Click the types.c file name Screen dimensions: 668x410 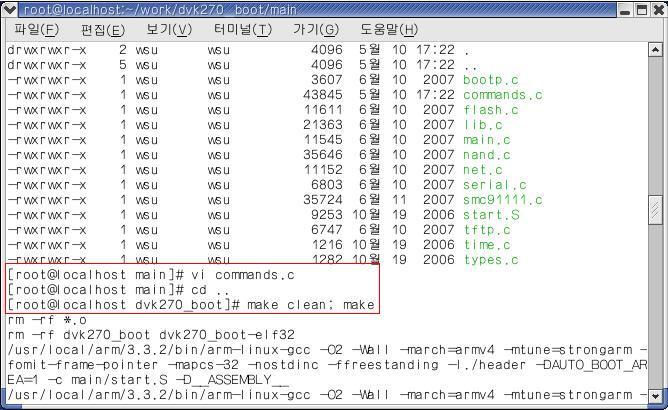[491, 260]
